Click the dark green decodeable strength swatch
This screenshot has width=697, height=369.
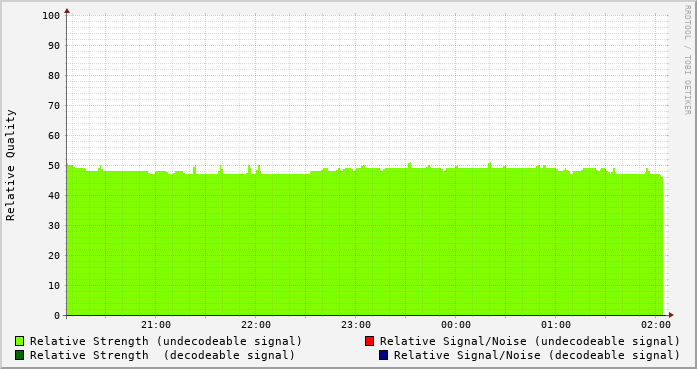click(x=19, y=355)
